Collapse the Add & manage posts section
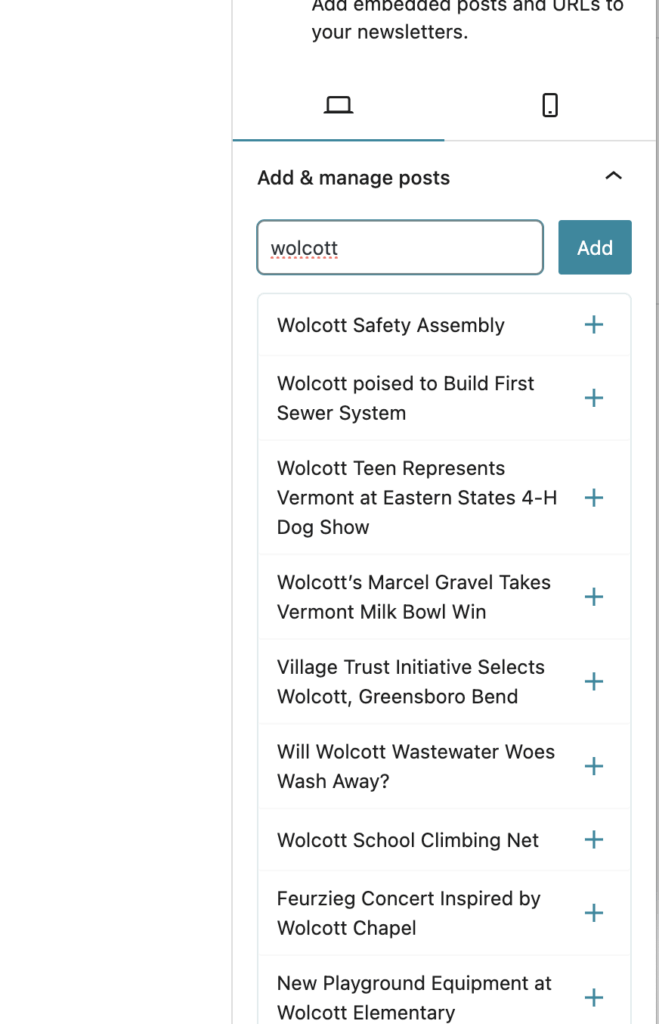659x1024 pixels. coord(614,177)
